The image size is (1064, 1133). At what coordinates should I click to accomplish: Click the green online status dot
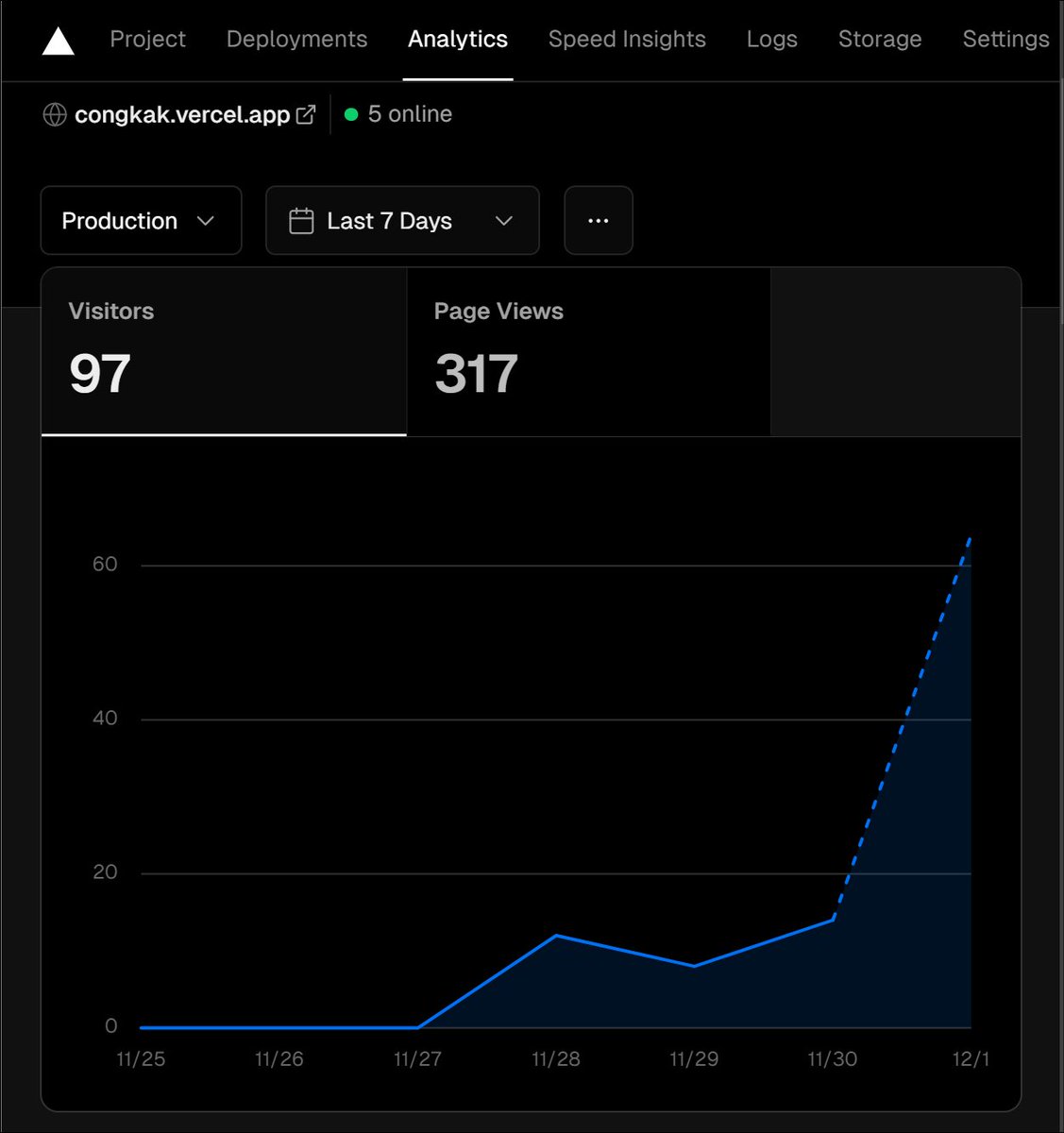pyautogui.click(x=351, y=114)
